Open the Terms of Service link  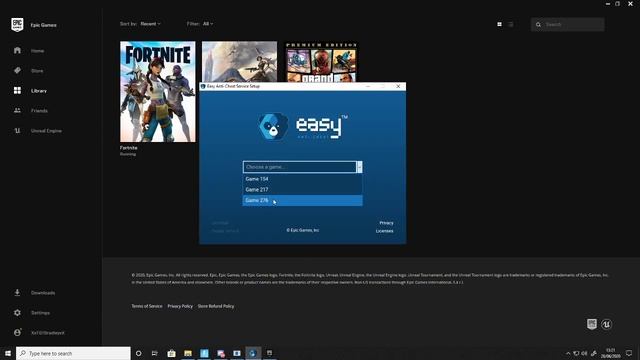(147, 306)
